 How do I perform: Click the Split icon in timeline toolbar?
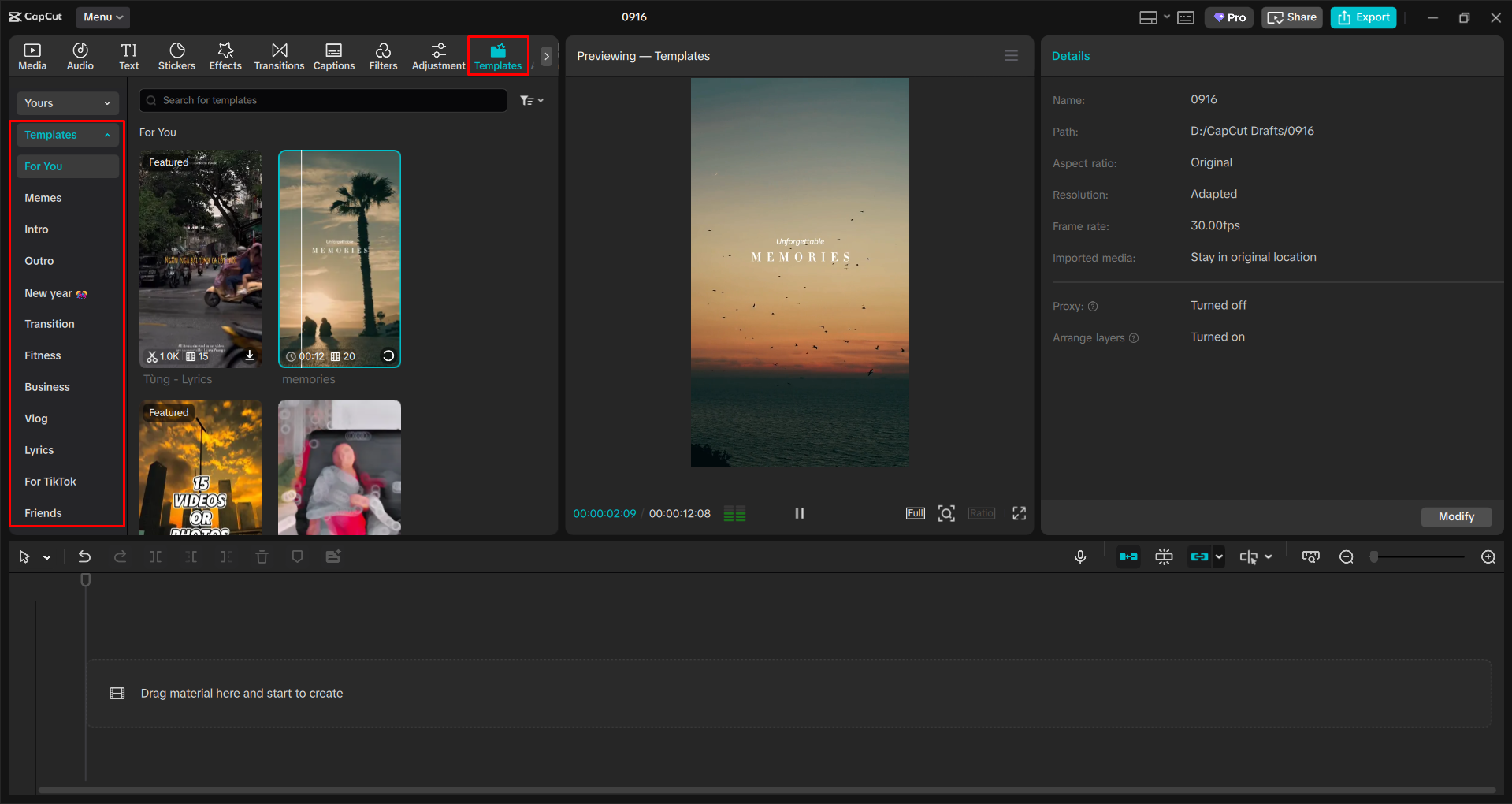(x=155, y=556)
